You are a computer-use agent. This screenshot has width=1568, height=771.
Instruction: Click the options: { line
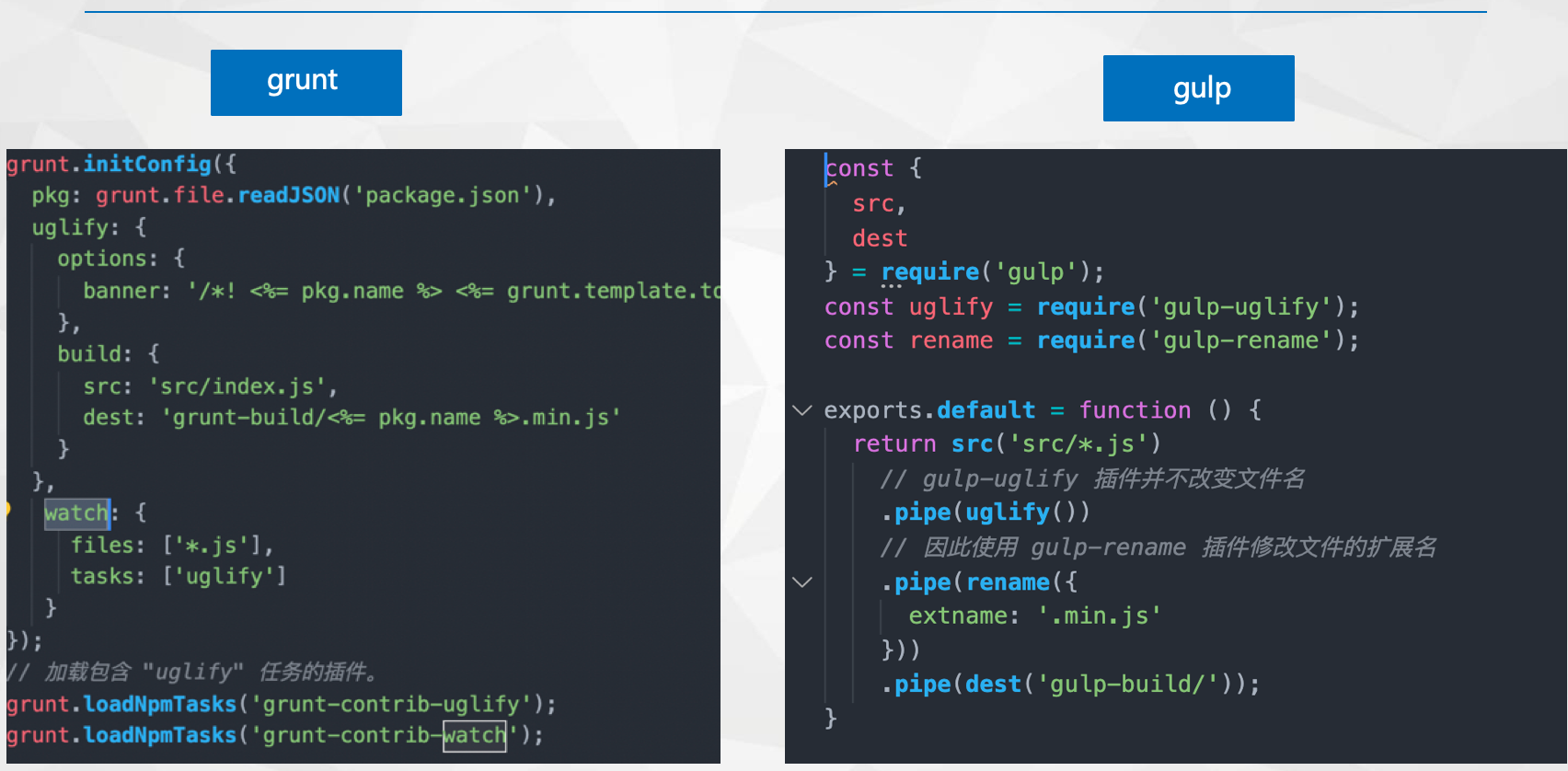click(x=121, y=259)
